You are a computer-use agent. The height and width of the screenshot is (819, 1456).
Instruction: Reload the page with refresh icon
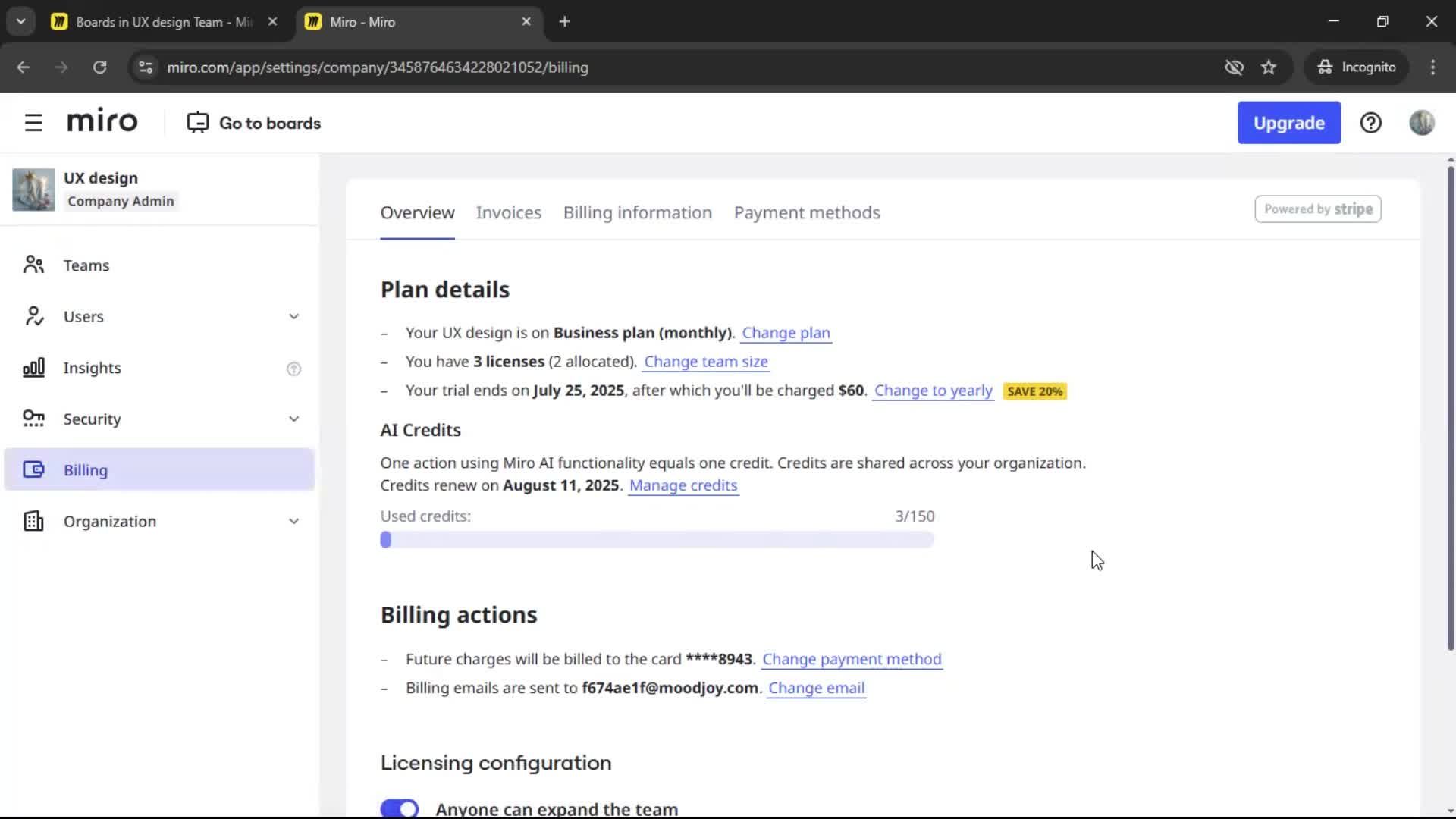tap(99, 67)
